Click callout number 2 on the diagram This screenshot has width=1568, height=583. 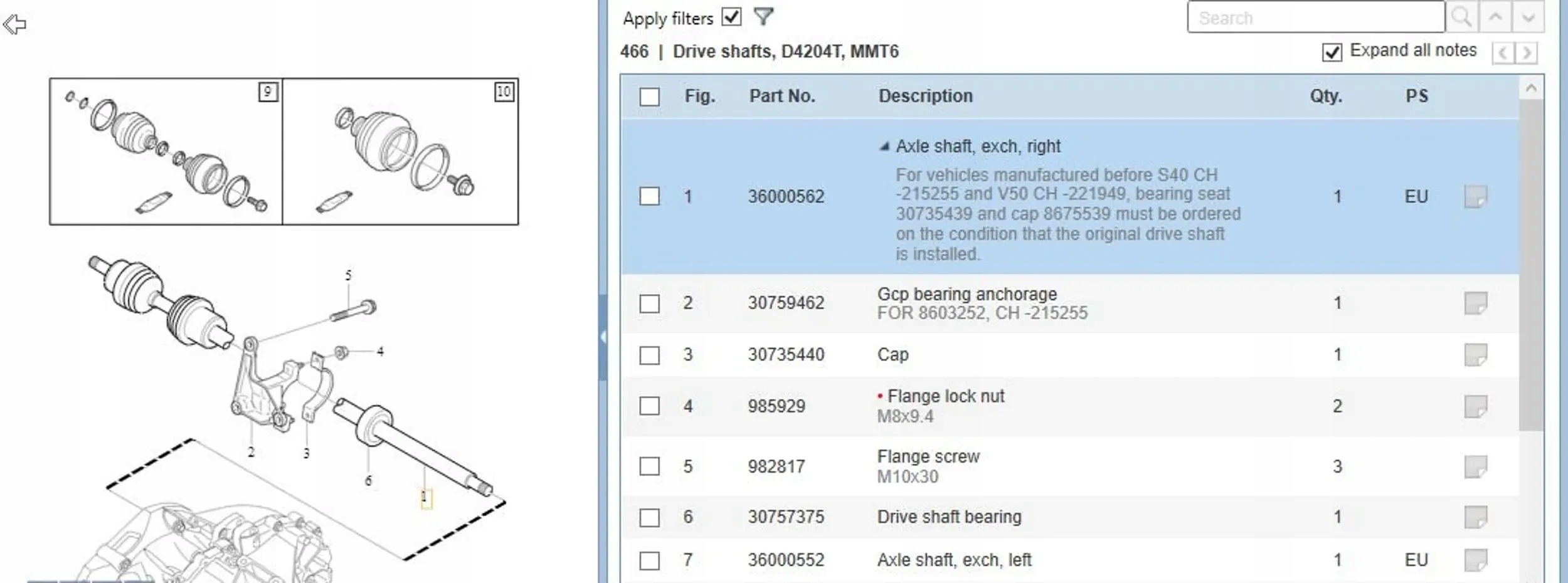pyautogui.click(x=251, y=452)
